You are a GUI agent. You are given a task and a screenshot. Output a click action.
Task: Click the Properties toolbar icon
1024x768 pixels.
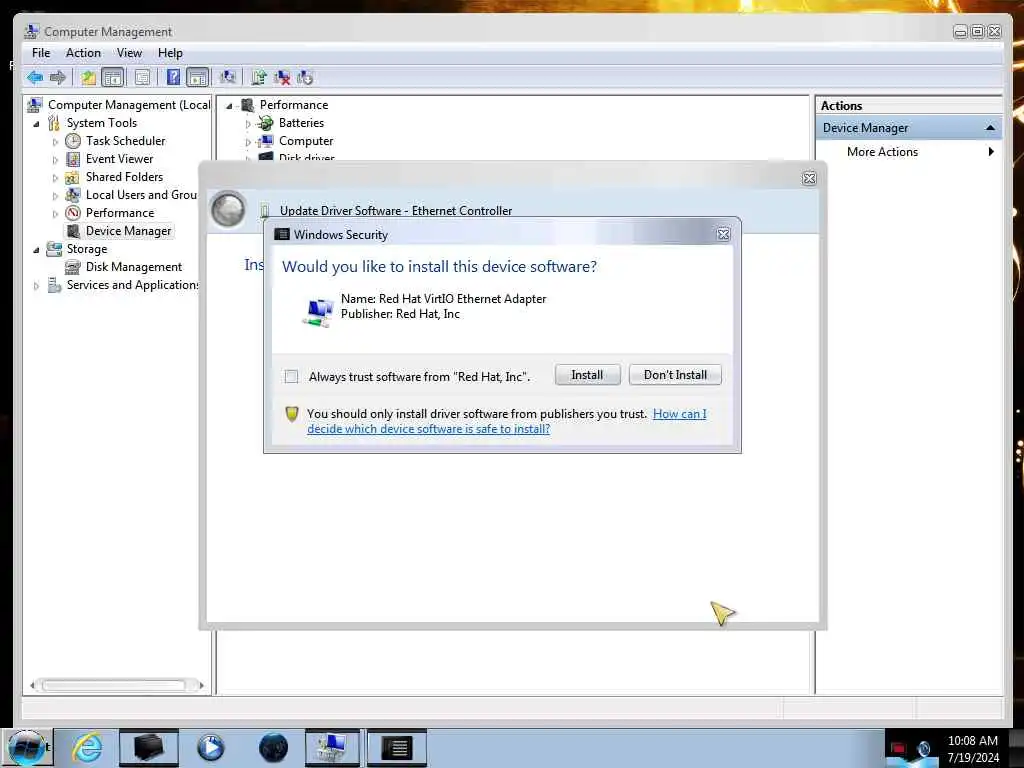tap(142, 78)
